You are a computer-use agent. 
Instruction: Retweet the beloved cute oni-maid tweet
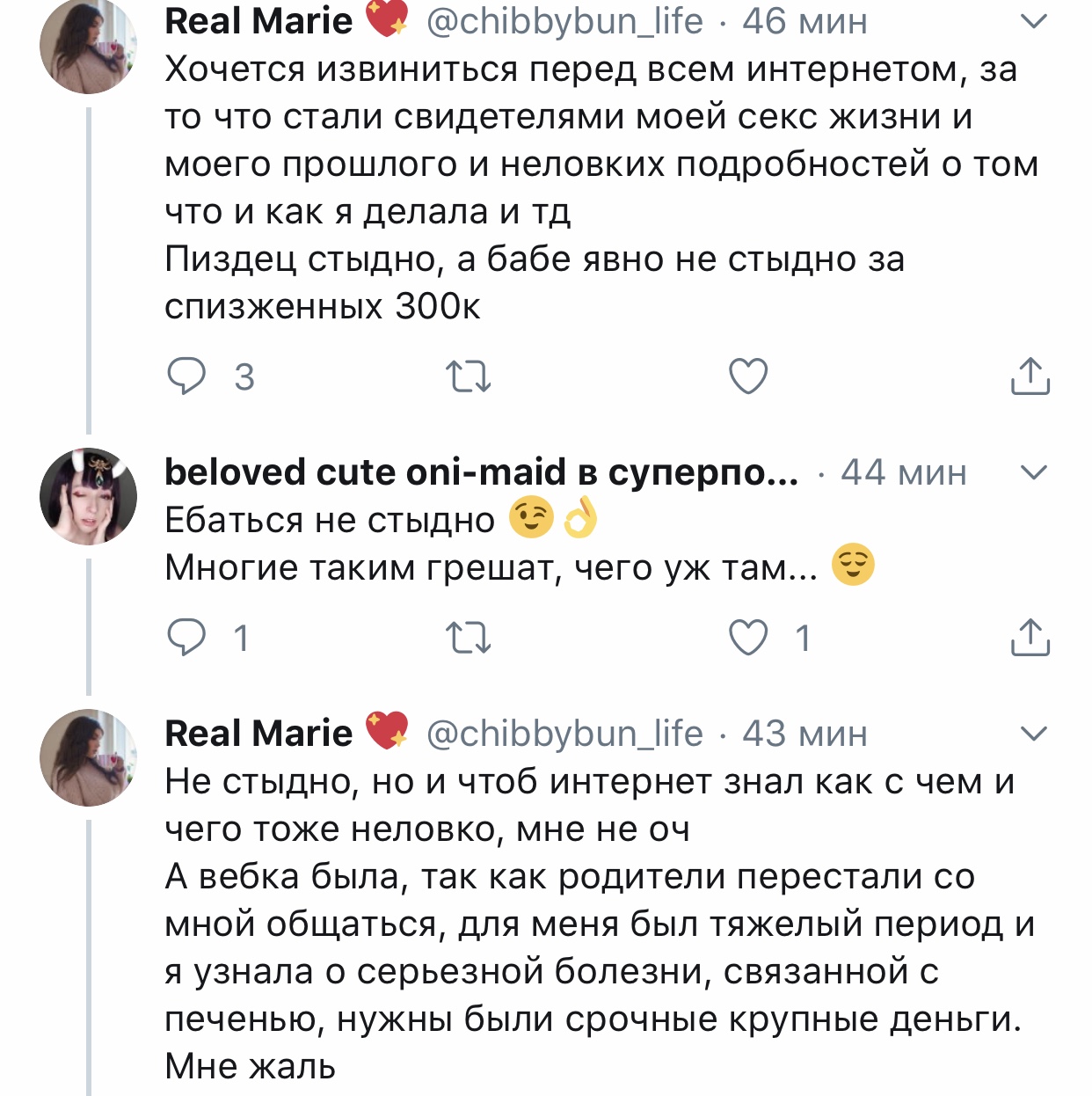pyautogui.click(x=469, y=638)
